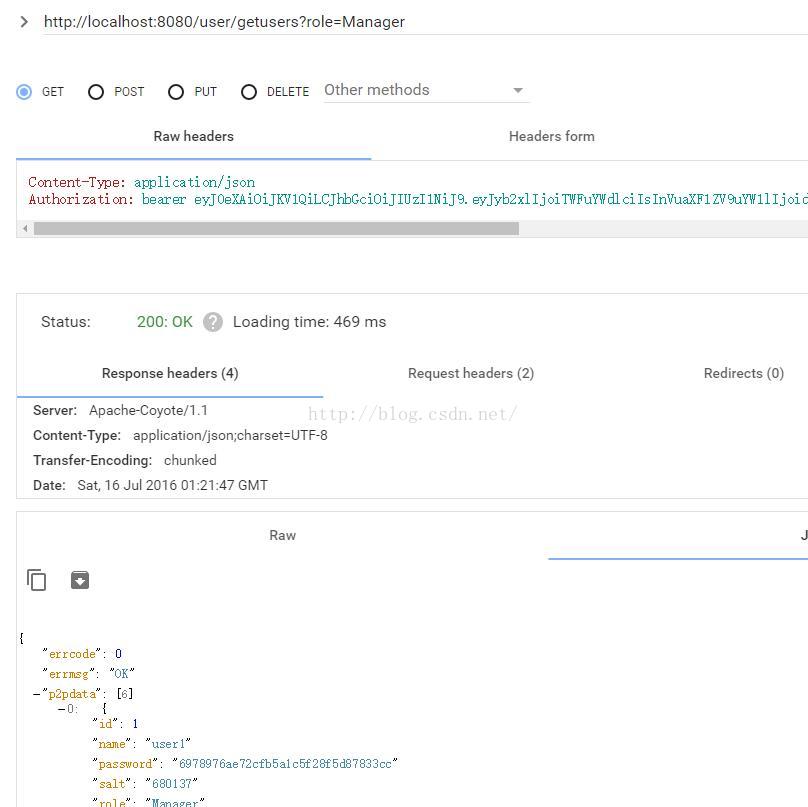Viewport: 808px width, 807px height.
Task: Open the Other methods dropdown
Action: (426, 90)
